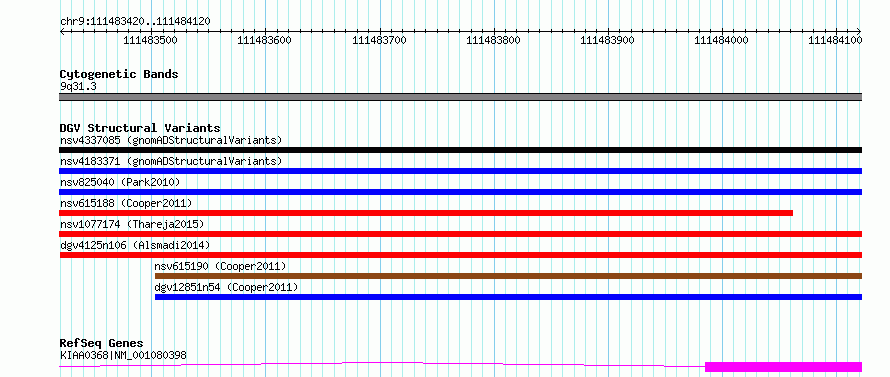Image resolution: width=890 pixels, height=377 pixels.
Task: Click the nsv4183371 (gnomADStructuralVariants) label
Action: coord(170,161)
